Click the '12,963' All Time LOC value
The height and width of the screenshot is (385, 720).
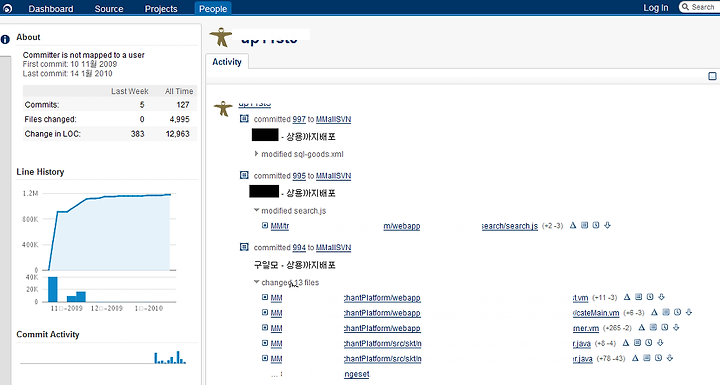(177, 134)
